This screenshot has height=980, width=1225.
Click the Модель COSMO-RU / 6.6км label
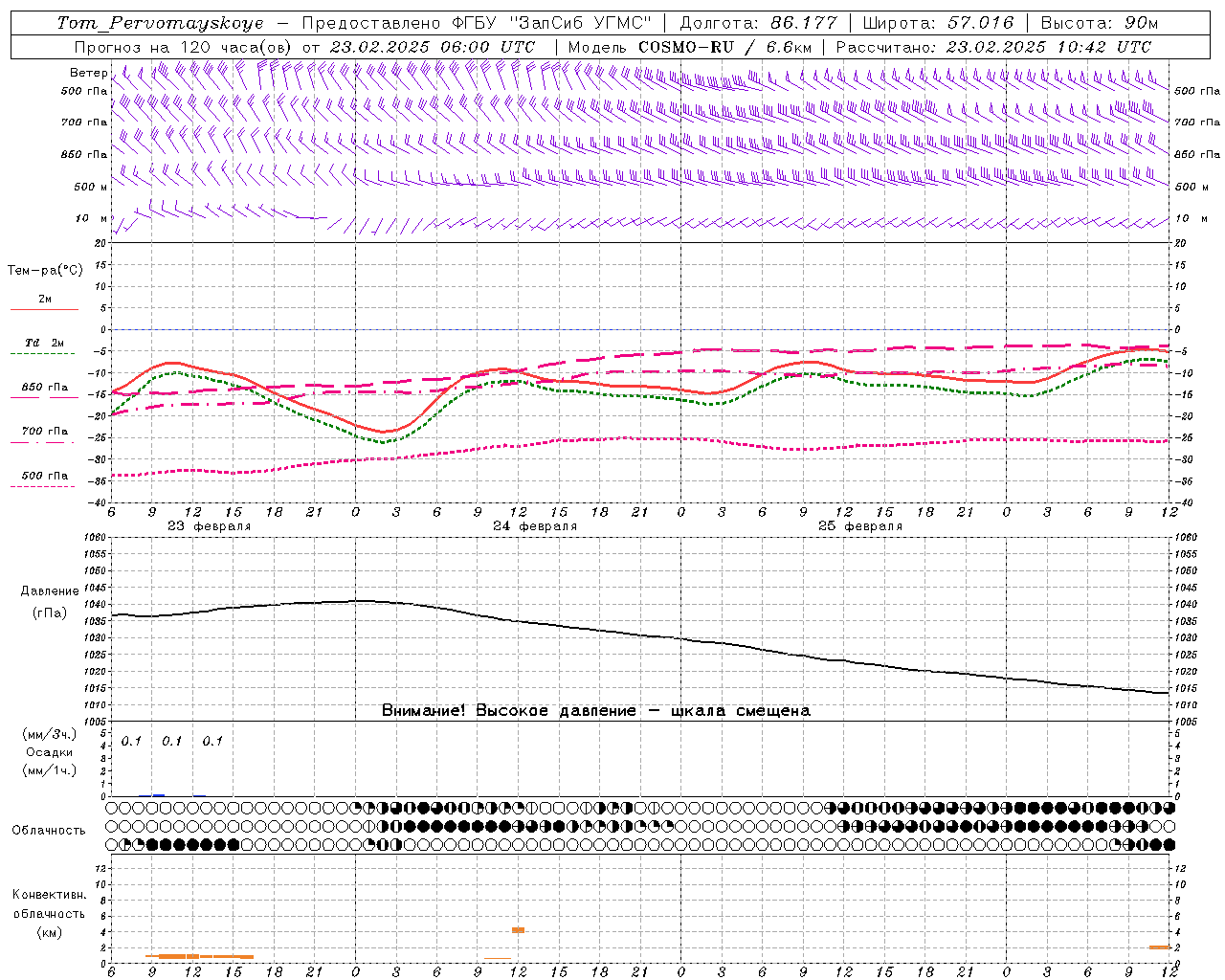[689, 47]
